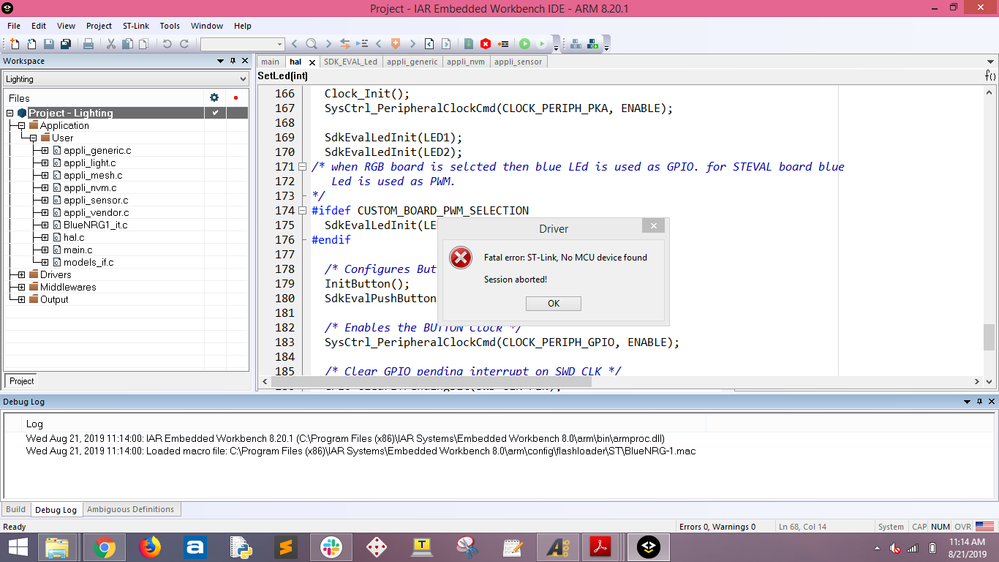The image size is (999, 562).
Task: Collapse comment fold at line 171
Action: coord(303,167)
